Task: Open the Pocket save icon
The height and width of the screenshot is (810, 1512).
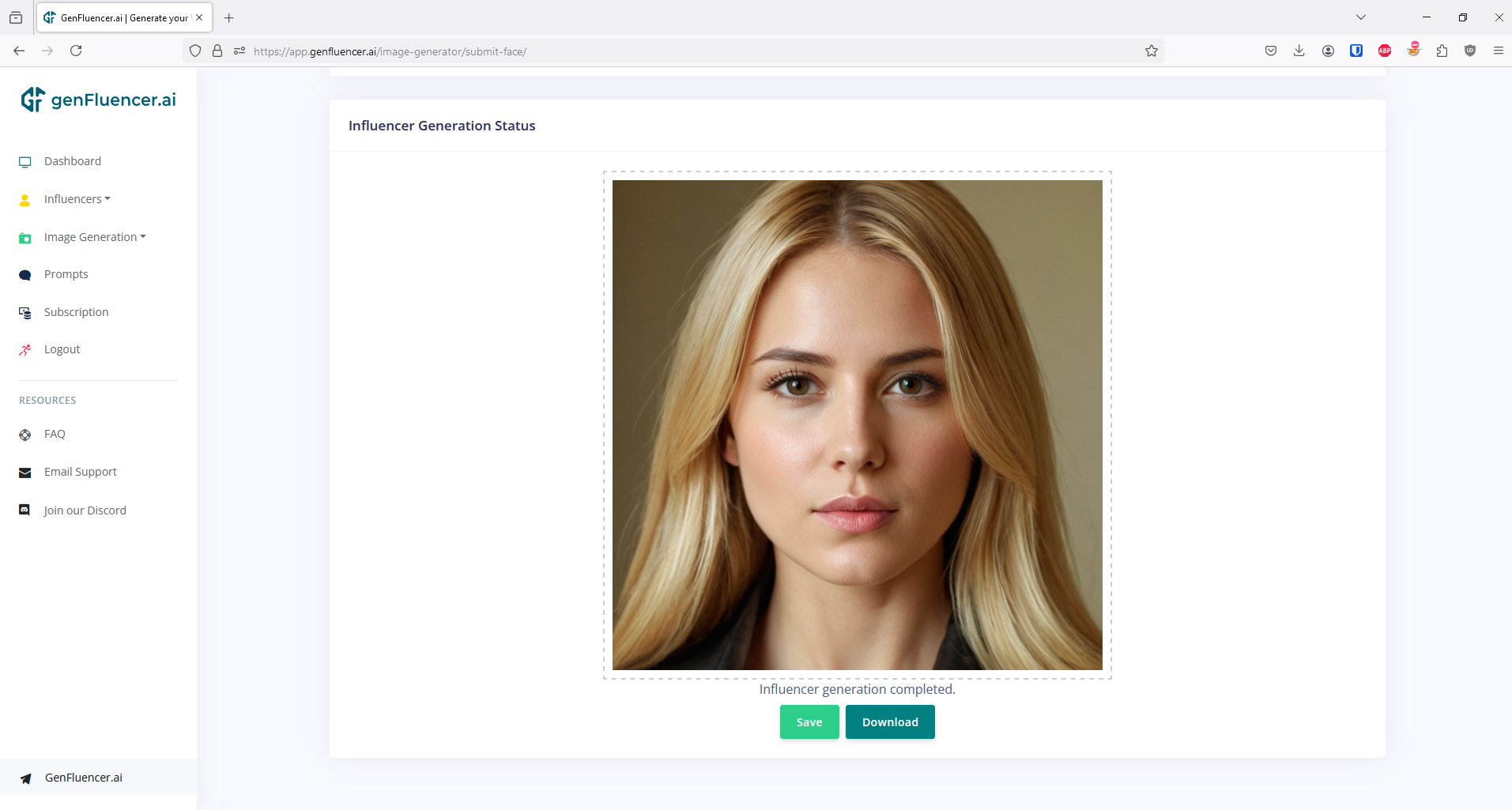Action: 1271,51
